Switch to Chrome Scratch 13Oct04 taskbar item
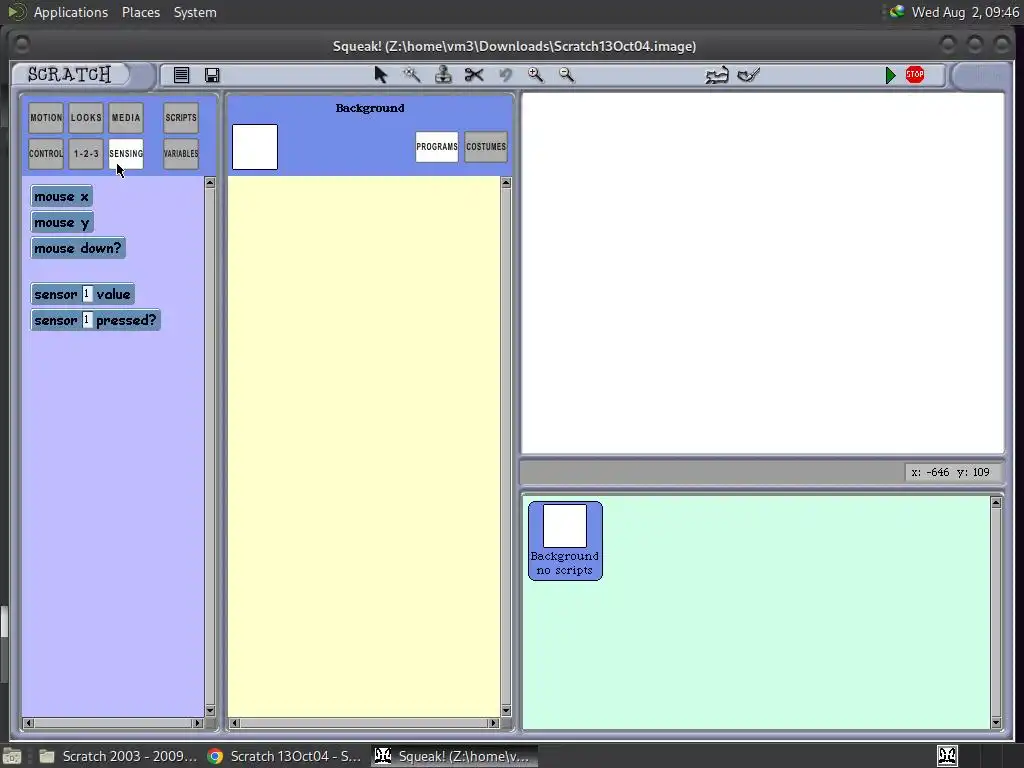The image size is (1024, 768). tap(284, 756)
